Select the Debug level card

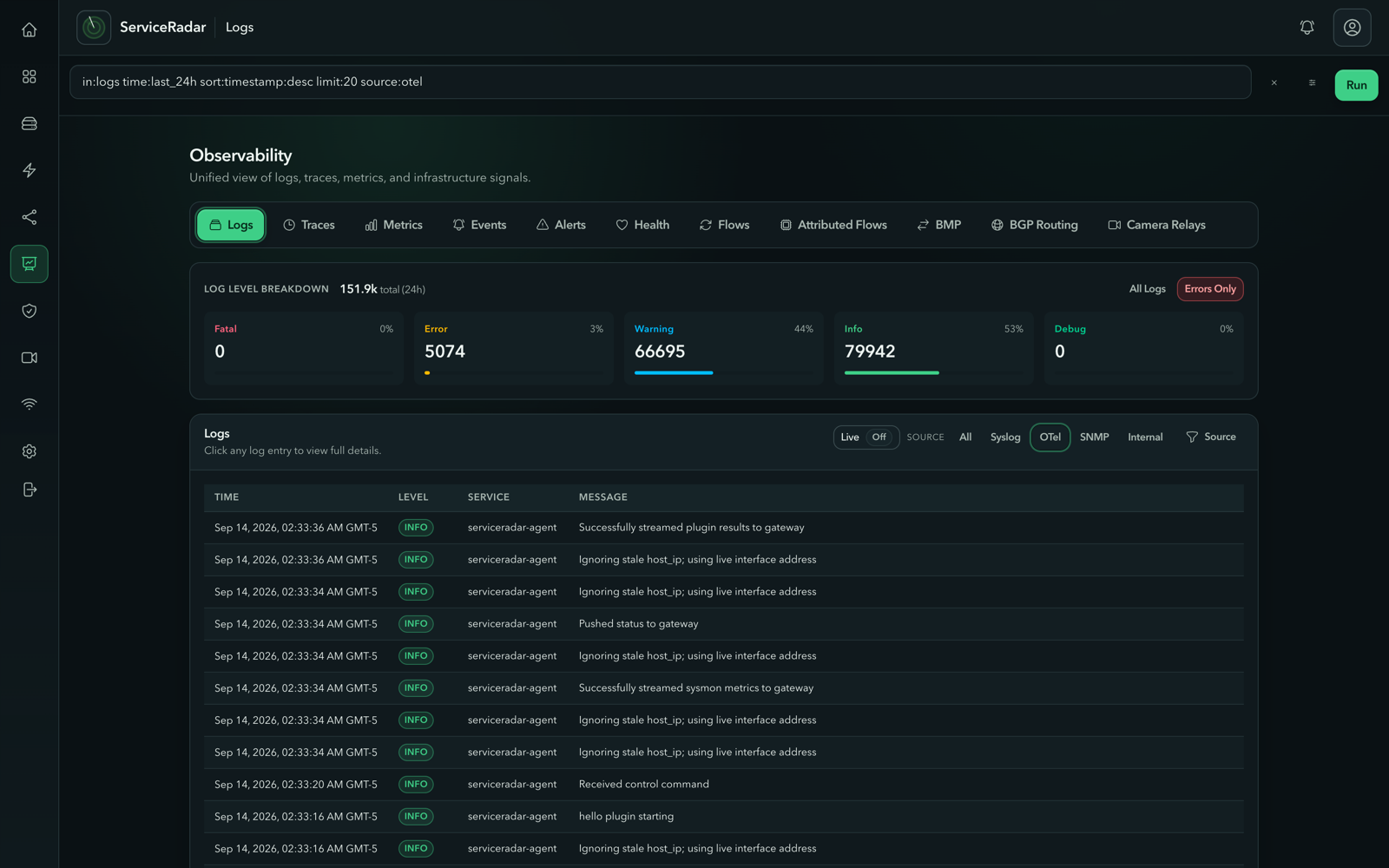(1144, 348)
